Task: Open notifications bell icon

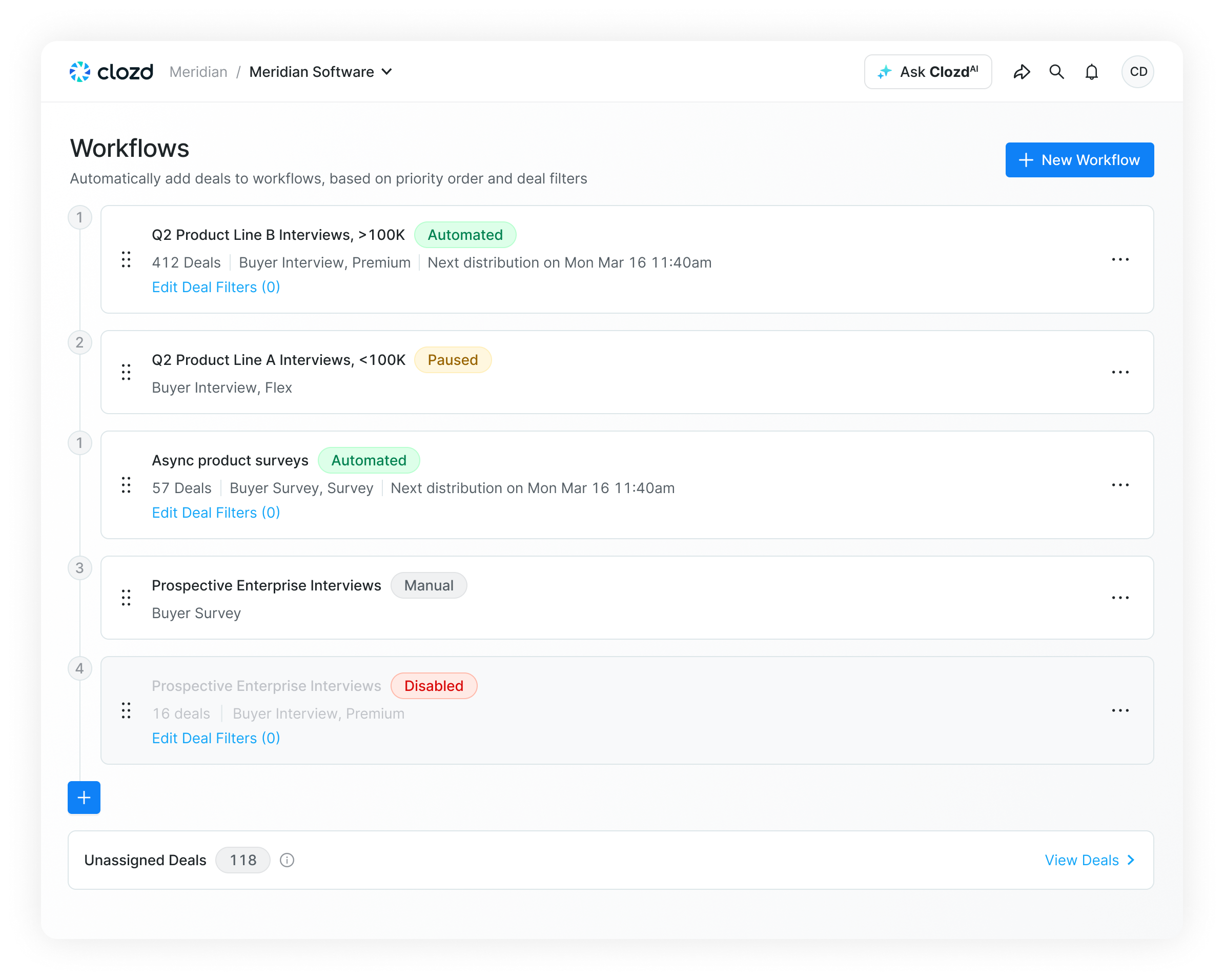Action: (x=1092, y=72)
